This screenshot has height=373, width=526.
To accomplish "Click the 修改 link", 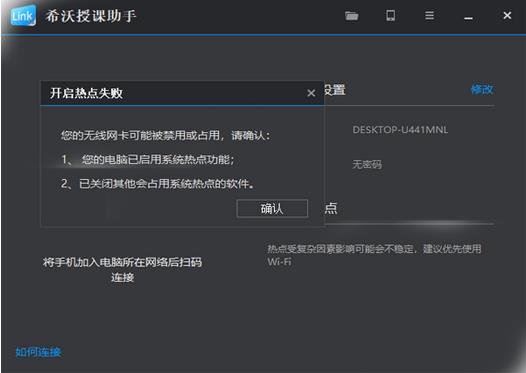I will [482, 90].
